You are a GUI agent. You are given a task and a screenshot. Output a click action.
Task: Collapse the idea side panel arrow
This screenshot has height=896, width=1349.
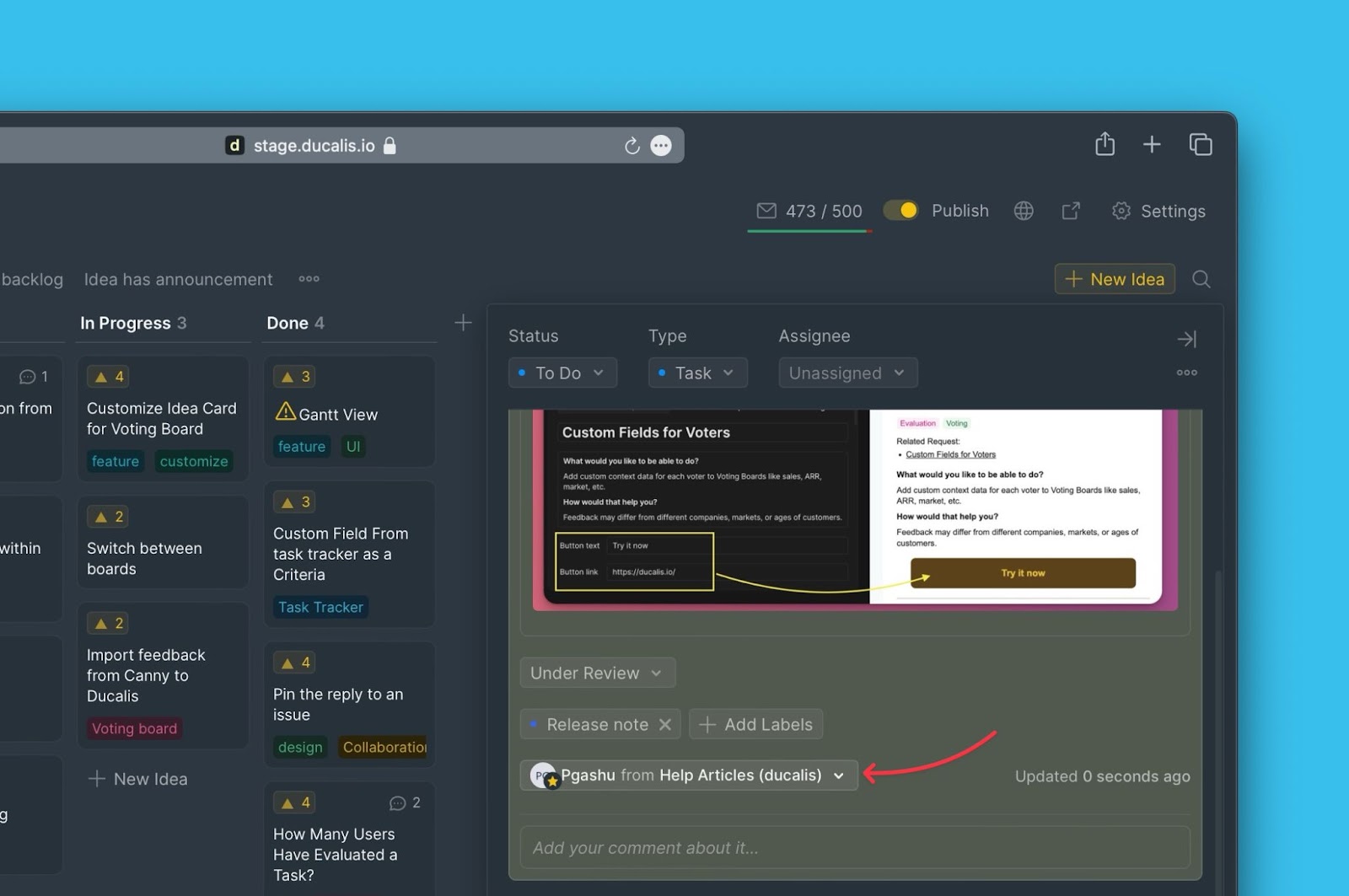point(1186,339)
